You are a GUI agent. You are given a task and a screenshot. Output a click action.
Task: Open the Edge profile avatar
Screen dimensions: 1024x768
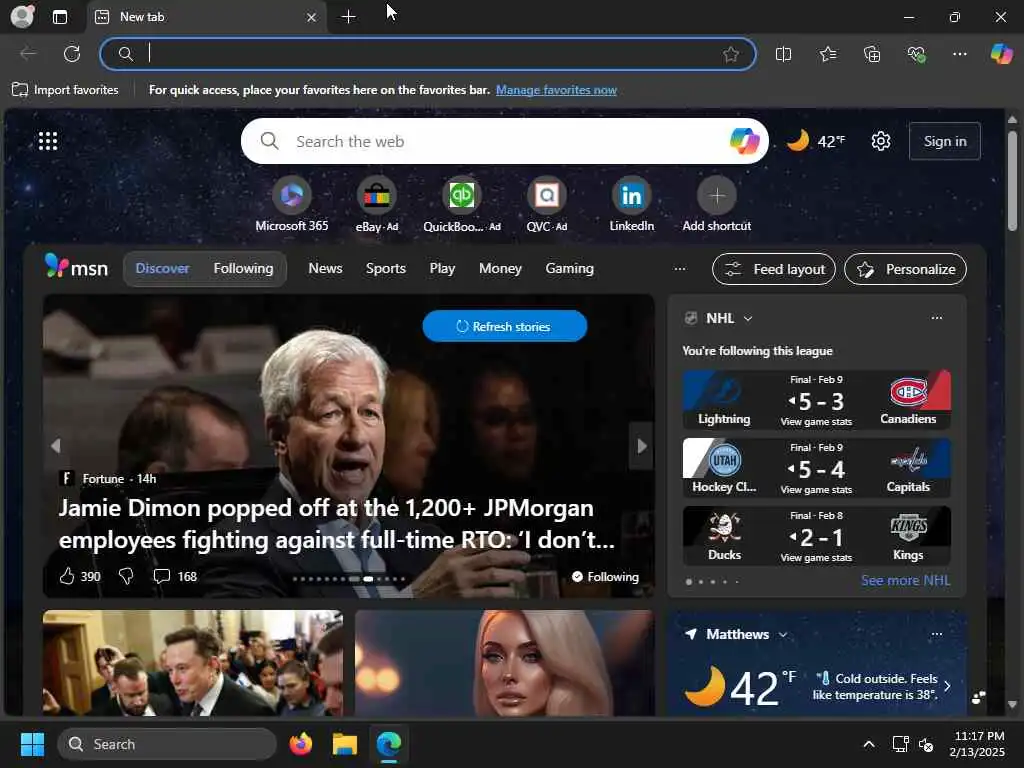click(23, 16)
